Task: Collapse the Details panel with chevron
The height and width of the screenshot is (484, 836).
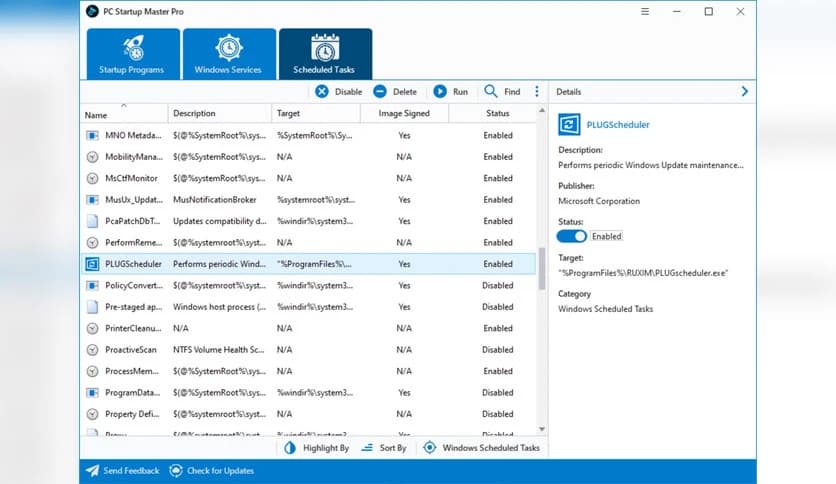Action: point(744,92)
